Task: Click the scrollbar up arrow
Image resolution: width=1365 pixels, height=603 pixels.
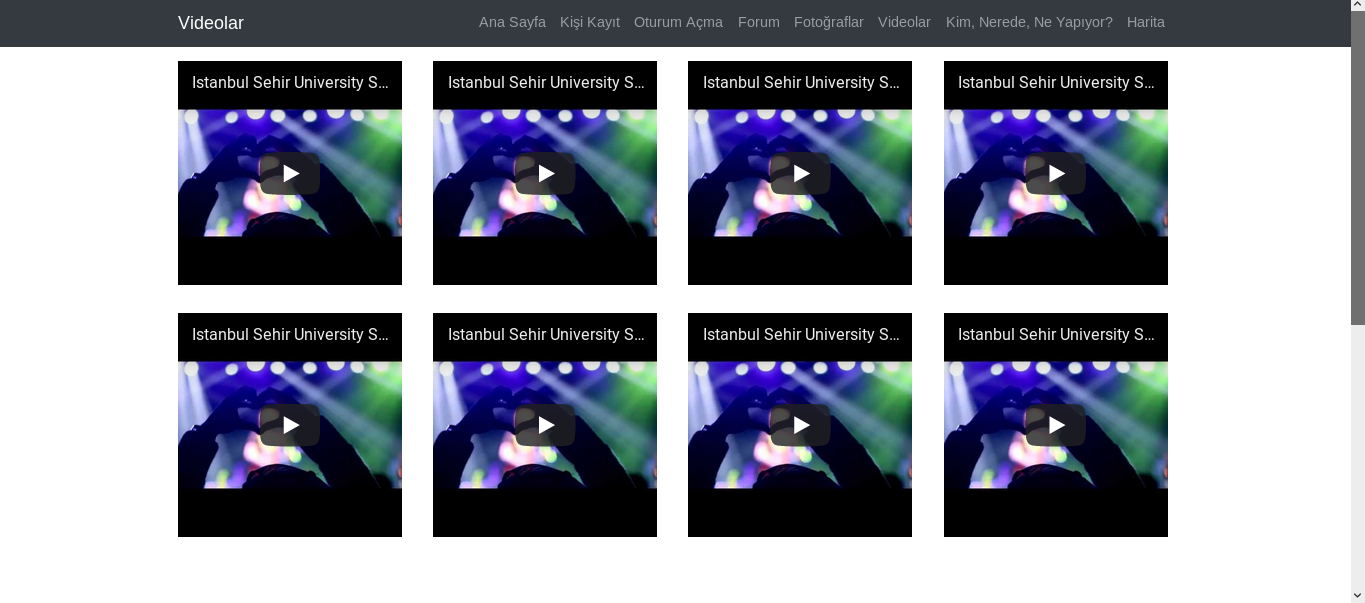Action: click(1357, 7)
